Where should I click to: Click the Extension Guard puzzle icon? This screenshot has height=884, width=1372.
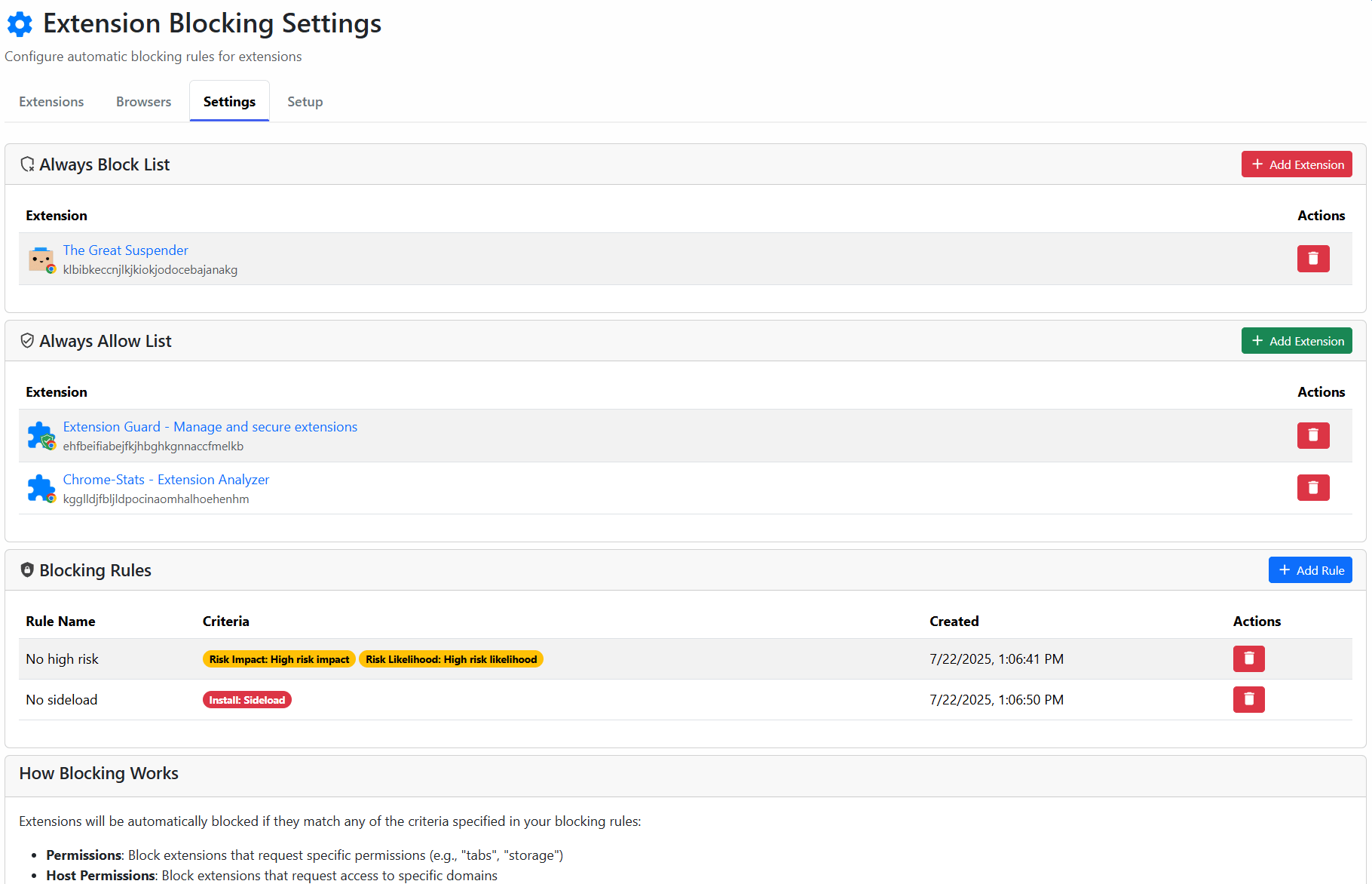[x=41, y=436]
